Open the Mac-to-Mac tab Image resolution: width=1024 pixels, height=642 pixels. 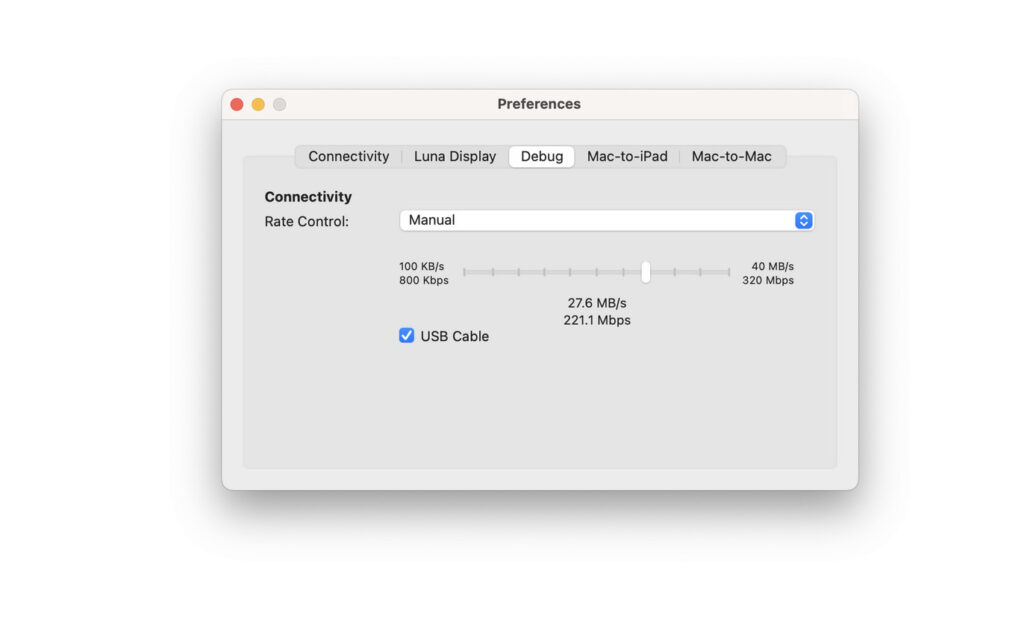tap(733, 156)
